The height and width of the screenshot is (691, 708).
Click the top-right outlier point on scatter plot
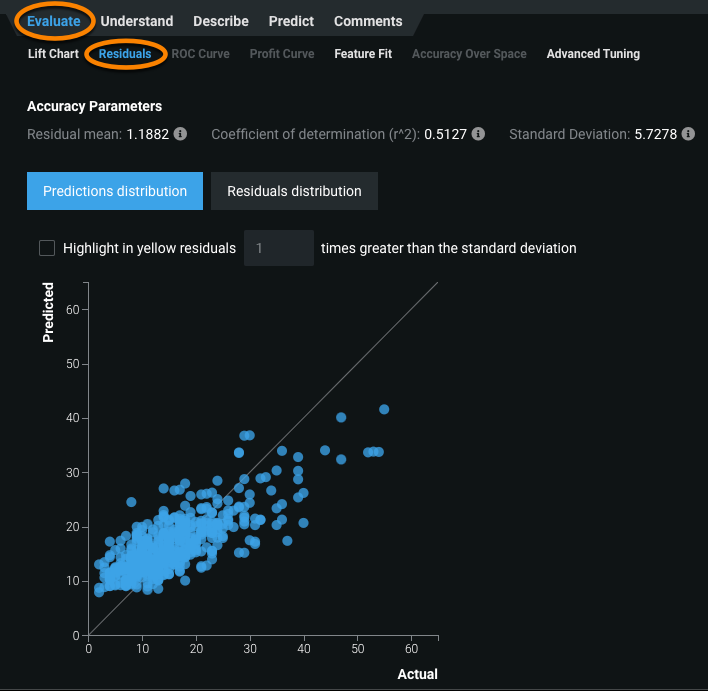(384, 409)
